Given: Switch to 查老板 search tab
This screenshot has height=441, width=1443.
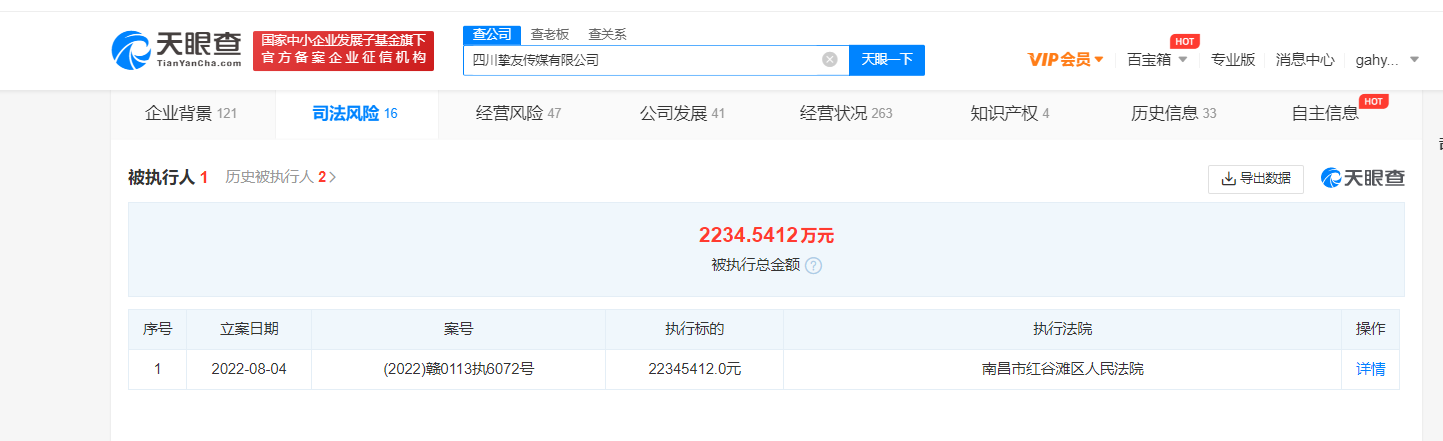Looking at the screenshot, I should pos(549,34).
